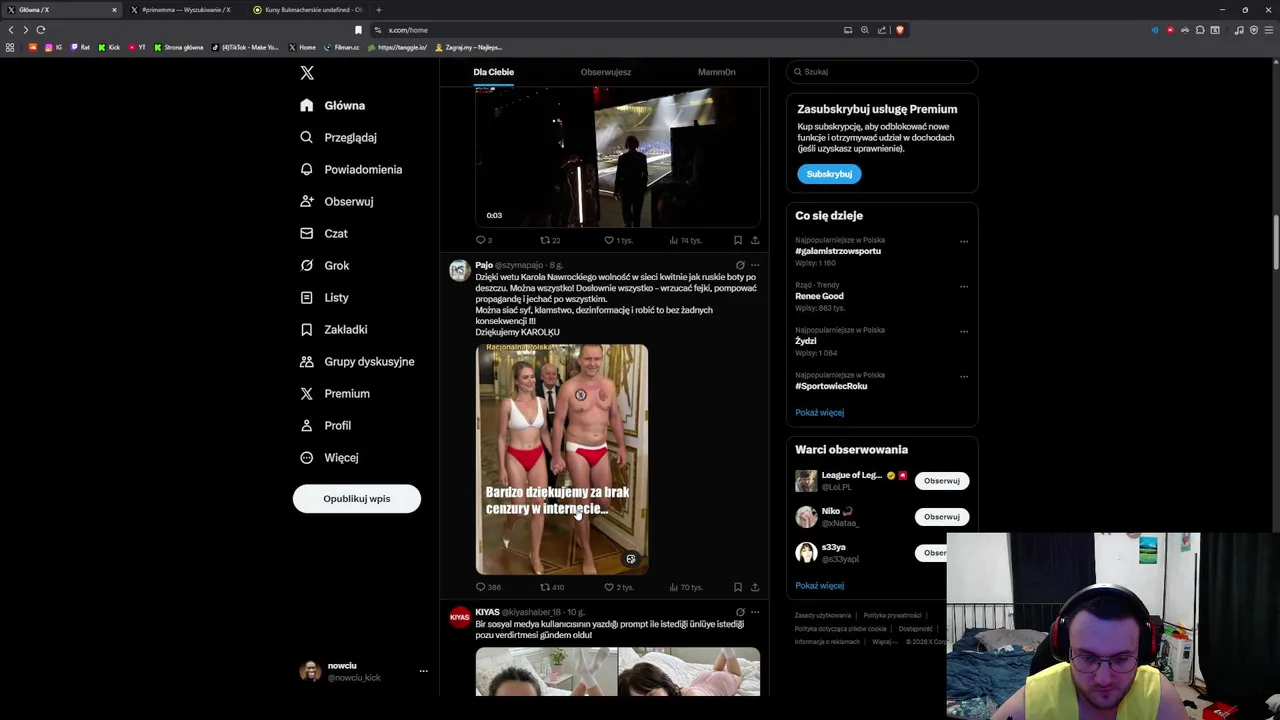This screenshot has width=1280, height=720.
Task: Open the Renee Good trend
Action: click(x=819, y=296)
